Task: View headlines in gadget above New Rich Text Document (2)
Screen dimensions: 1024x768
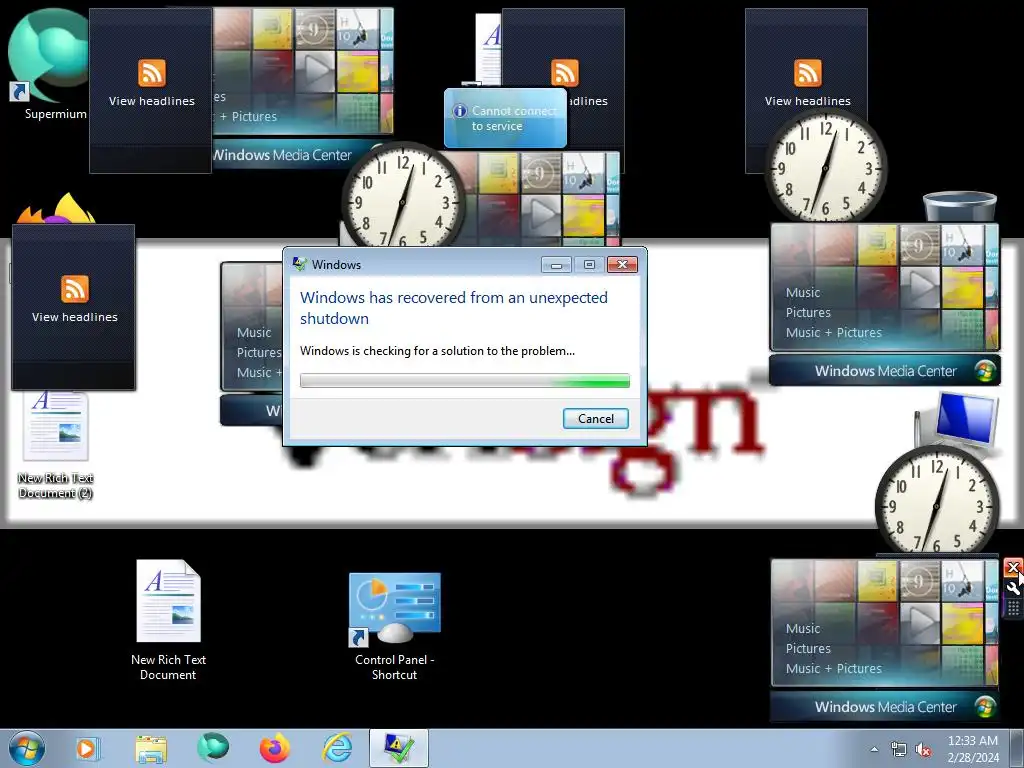Action: (x=74, y=317)
